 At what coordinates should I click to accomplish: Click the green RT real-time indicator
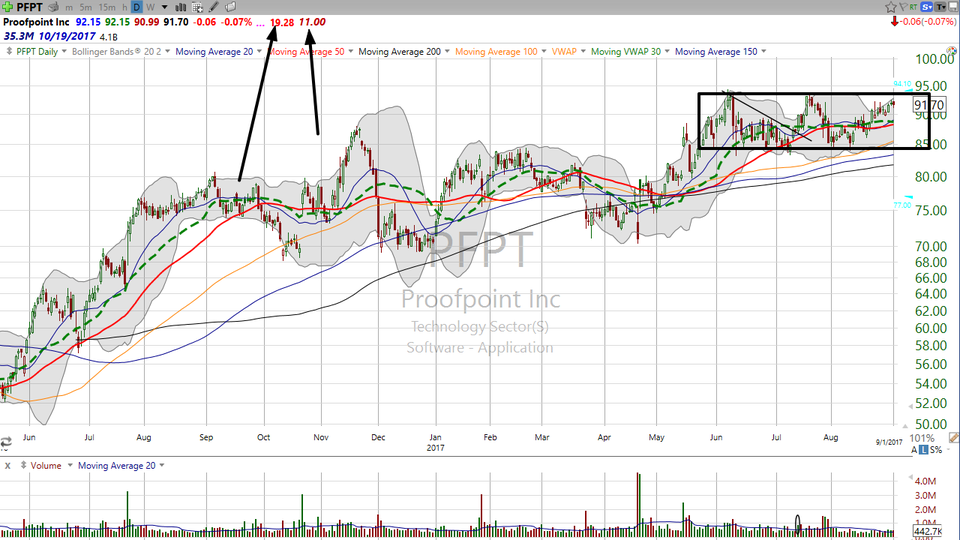tap(913, 7)
